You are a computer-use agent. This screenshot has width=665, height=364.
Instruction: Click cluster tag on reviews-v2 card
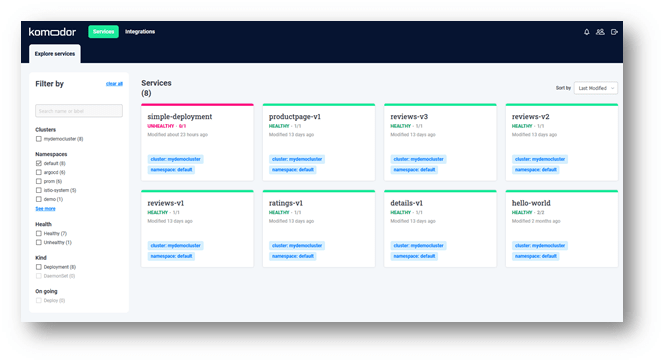pos(540,159)
